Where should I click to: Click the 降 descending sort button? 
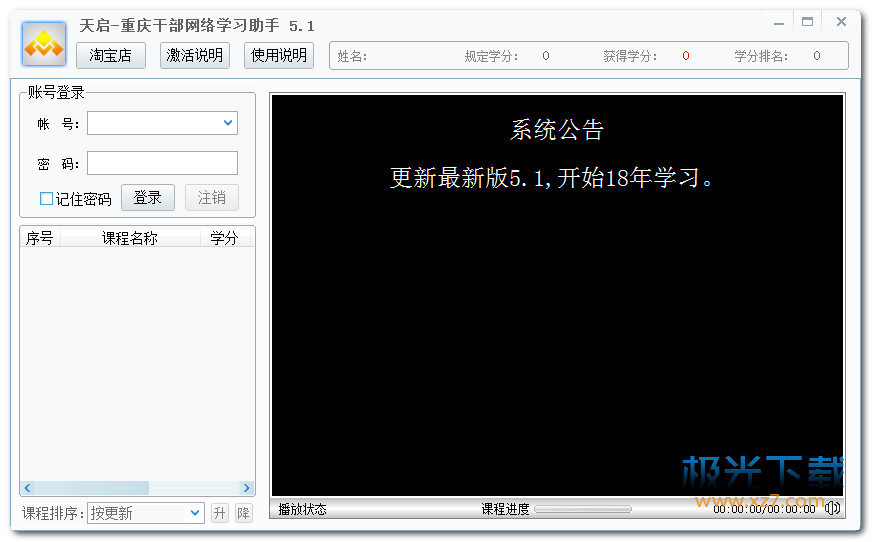coord(243,513)
